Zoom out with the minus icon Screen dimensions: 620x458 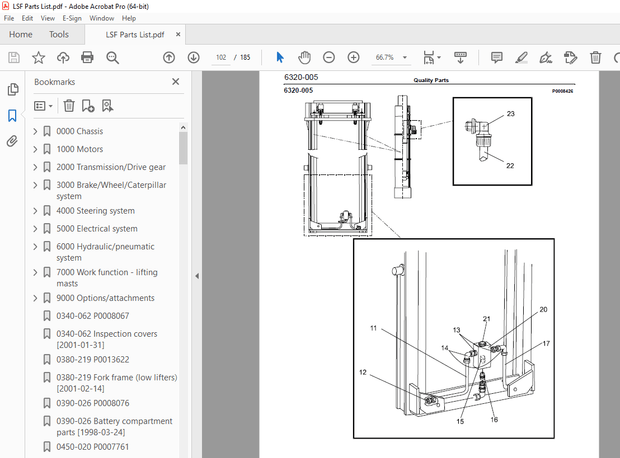[329, 58]
